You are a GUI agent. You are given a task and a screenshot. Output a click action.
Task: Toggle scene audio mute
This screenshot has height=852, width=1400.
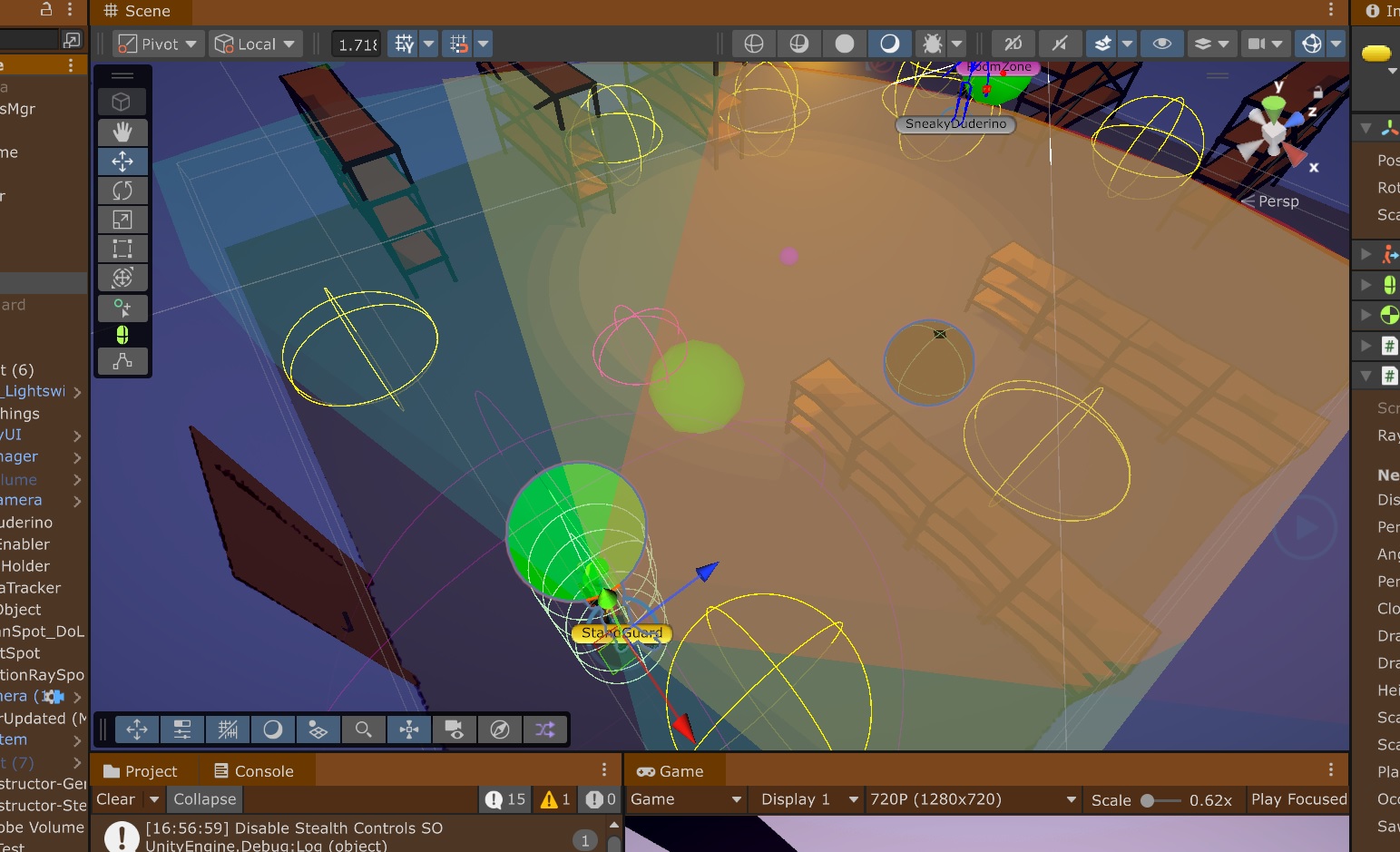click(1059, 44)
